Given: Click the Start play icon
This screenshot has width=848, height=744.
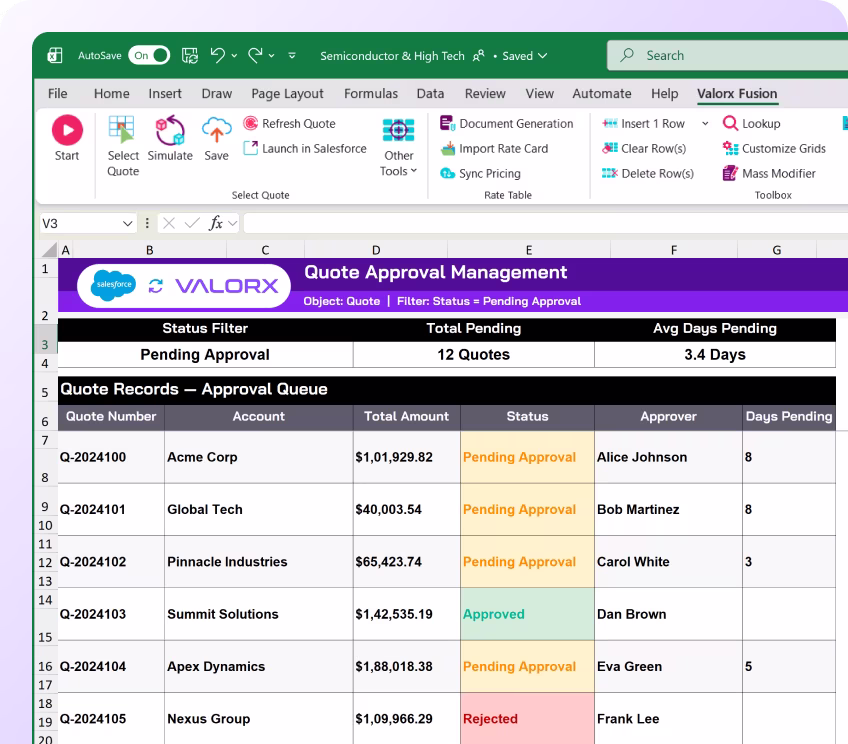Looking at the screenshot, I should pos(67,130).
